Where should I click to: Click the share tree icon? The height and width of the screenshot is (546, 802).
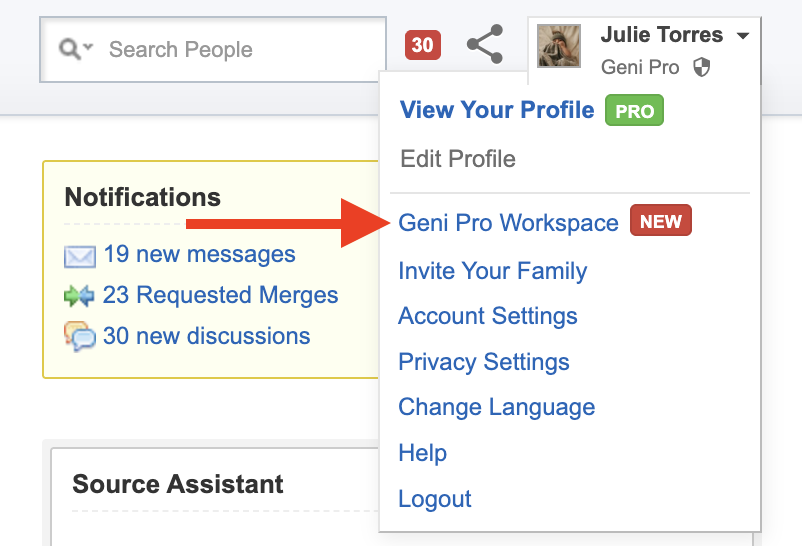click(485, 46)
